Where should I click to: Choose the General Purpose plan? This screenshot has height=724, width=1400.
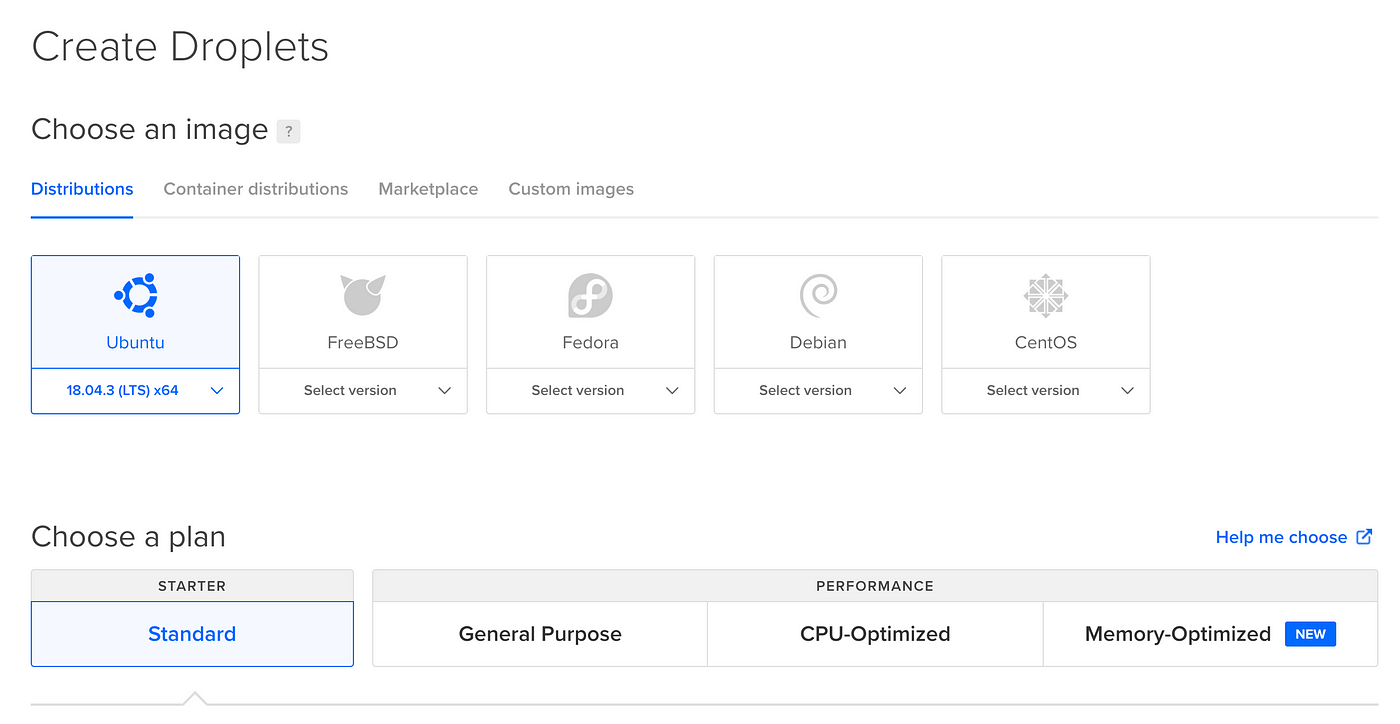[540, 634]
